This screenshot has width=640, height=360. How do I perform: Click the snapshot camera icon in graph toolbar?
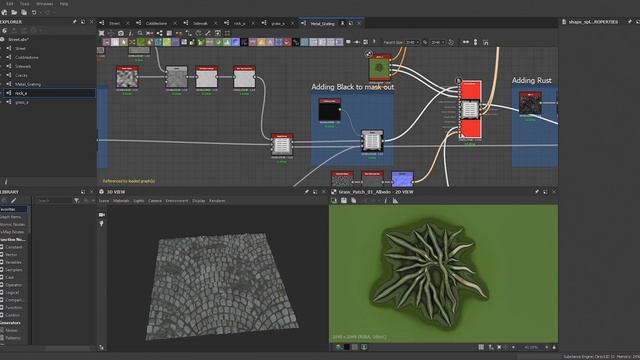coord(121,33)
